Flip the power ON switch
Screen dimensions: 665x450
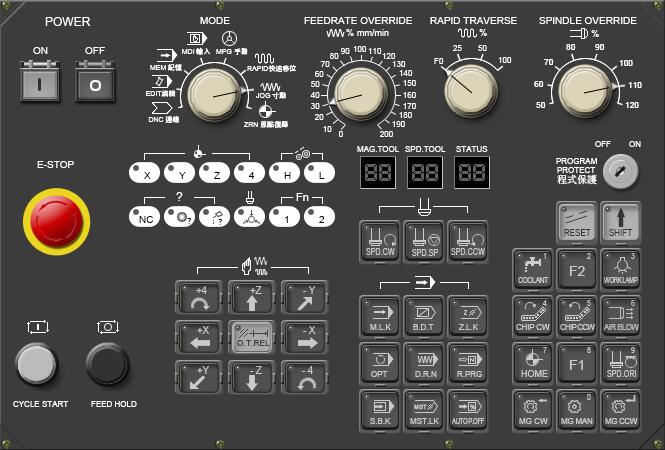coord(41,84)
